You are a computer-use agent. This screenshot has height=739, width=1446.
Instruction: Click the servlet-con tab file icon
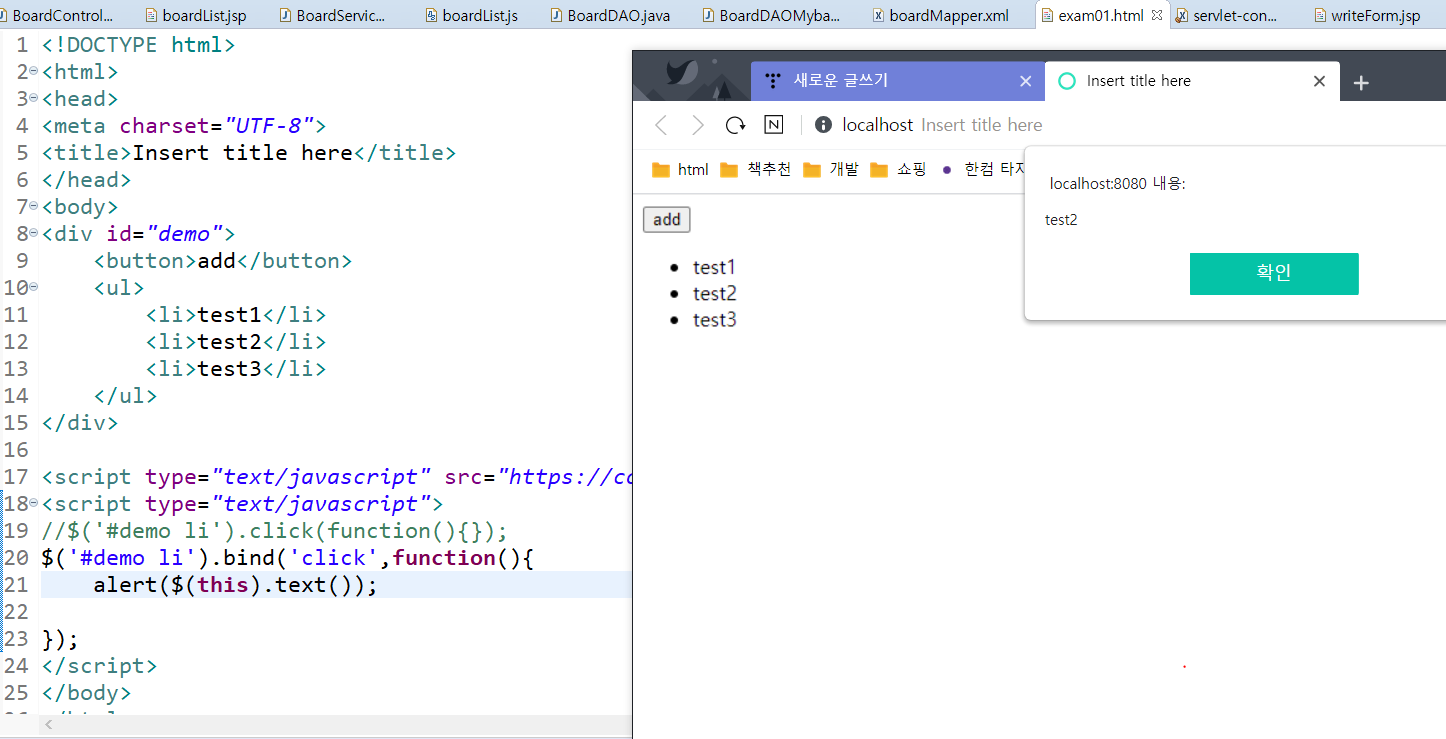pyautogui.click(x=1182, y=16)
